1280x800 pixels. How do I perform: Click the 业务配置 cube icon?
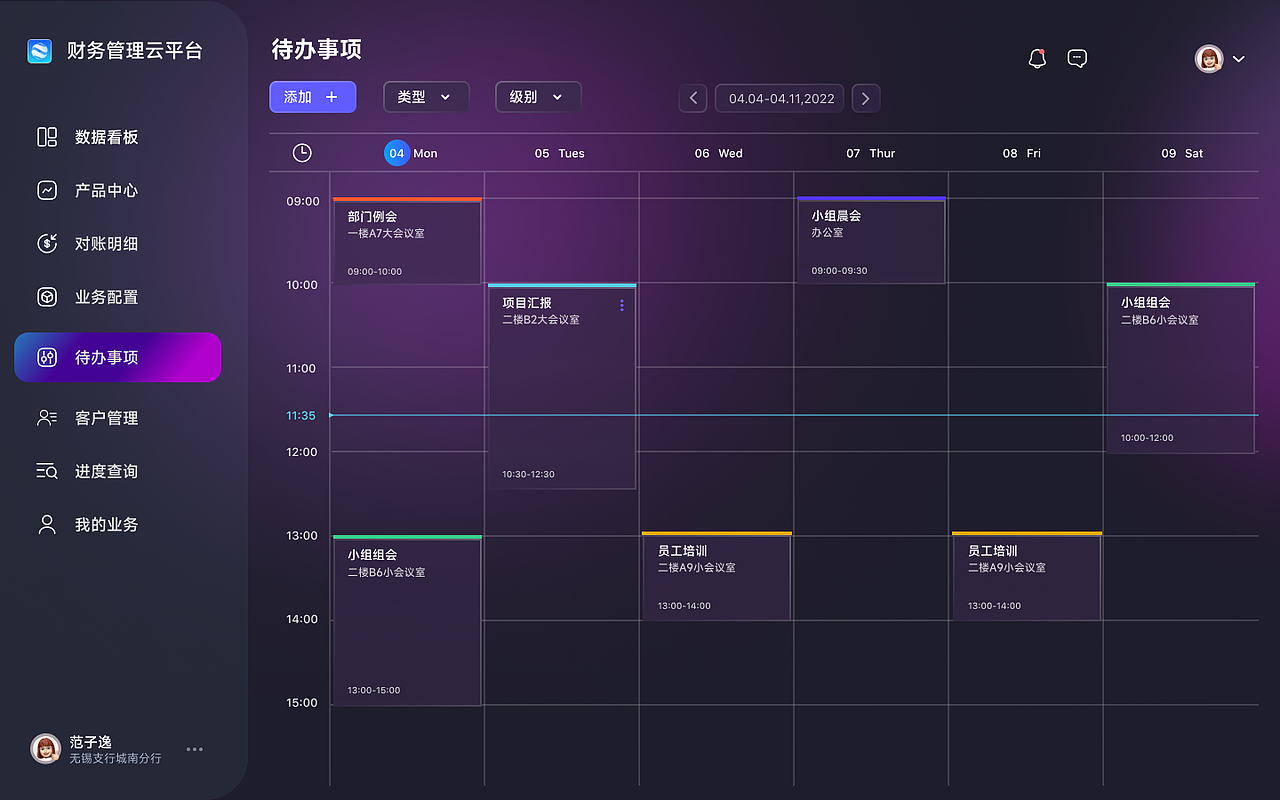47,297
